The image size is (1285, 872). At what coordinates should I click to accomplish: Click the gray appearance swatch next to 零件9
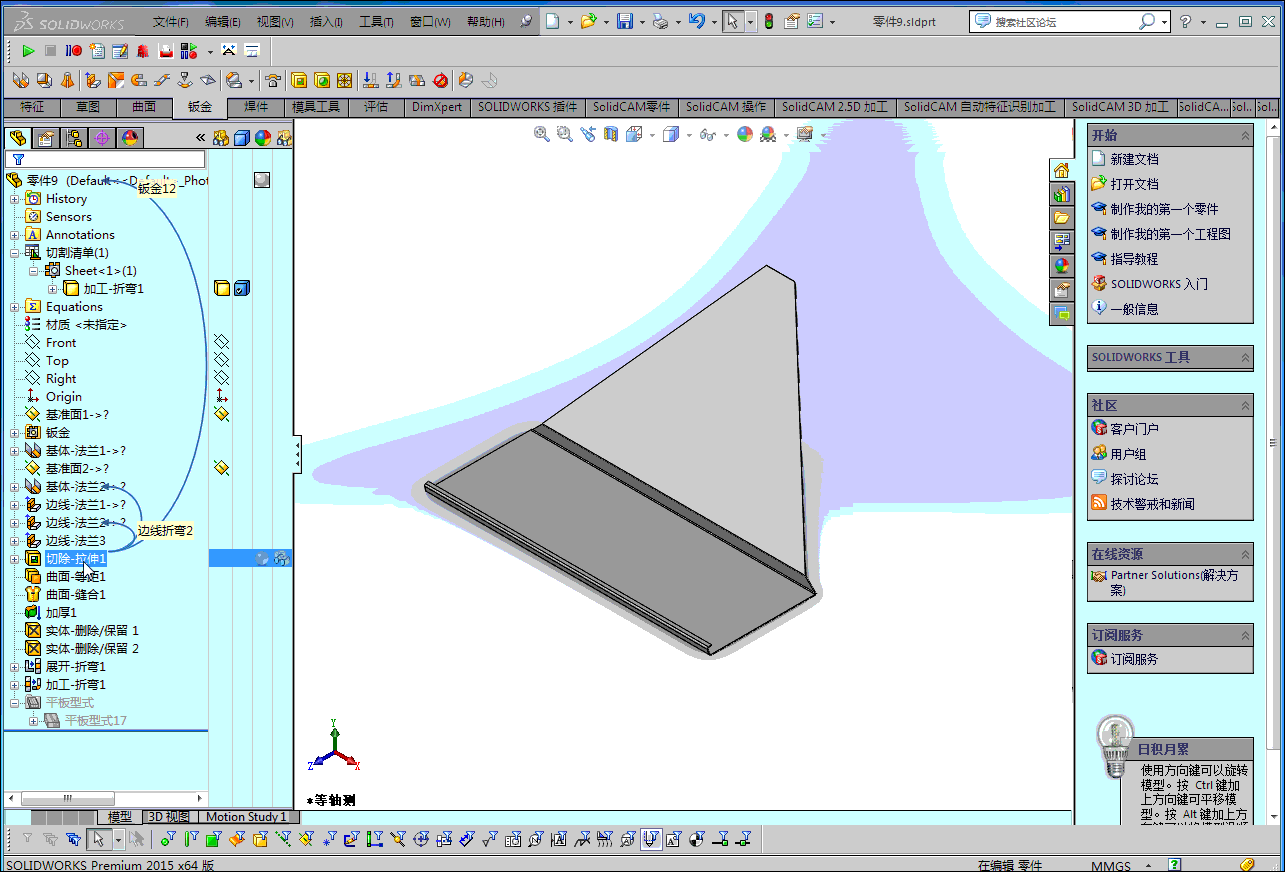pos(261,180)
